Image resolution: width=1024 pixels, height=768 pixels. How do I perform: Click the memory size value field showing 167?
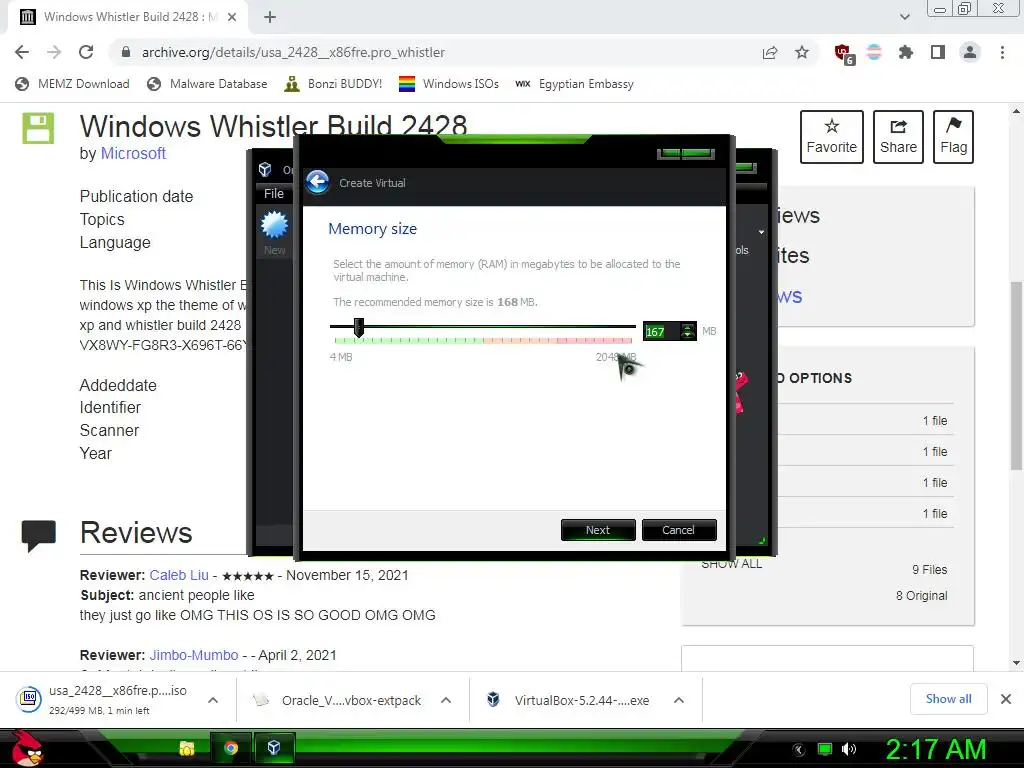point(661,332)
